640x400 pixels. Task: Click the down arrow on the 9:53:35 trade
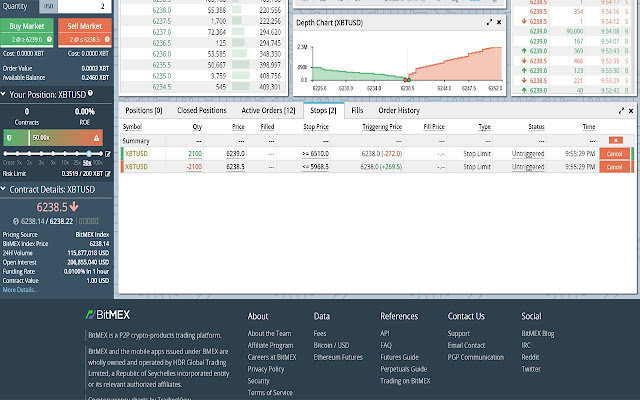point(524,61)
